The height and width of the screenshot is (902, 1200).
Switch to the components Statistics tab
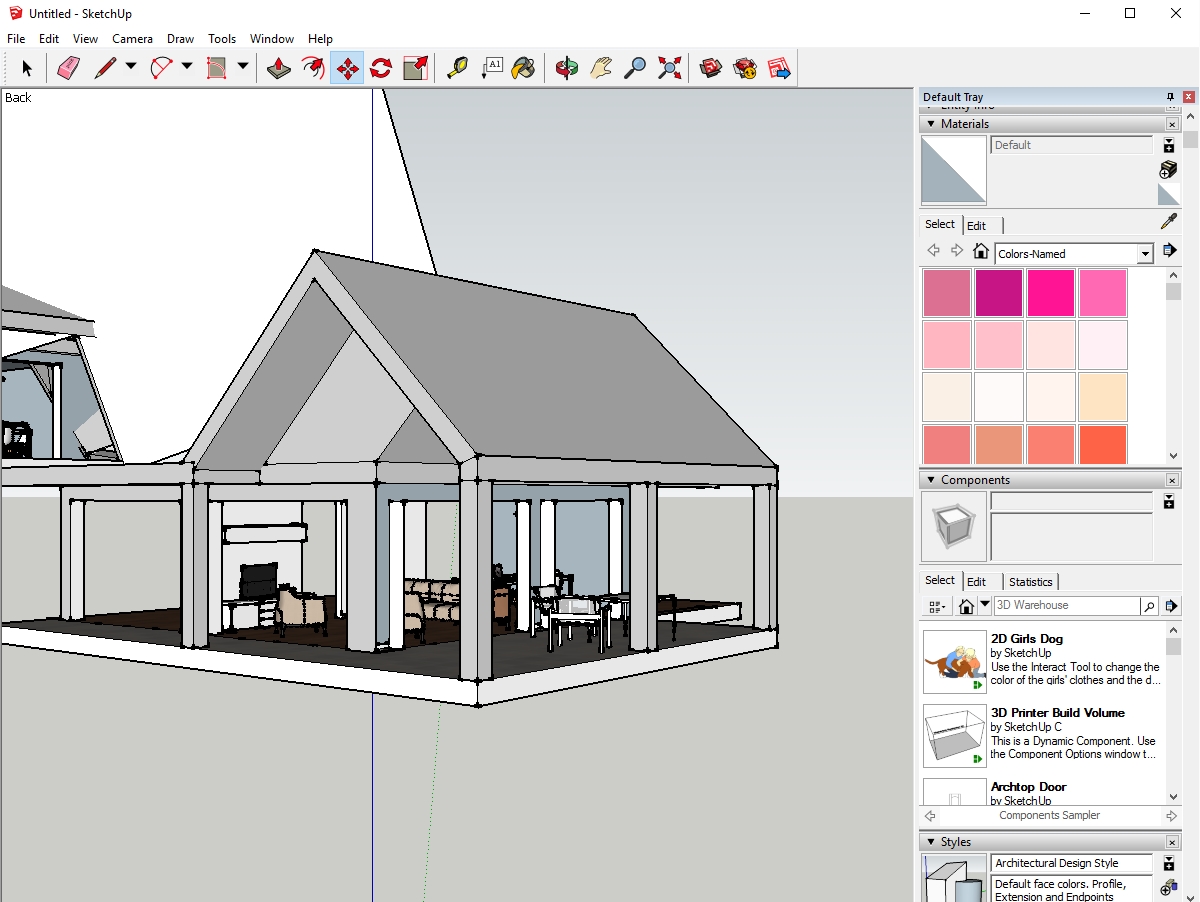pos(1030,582)
